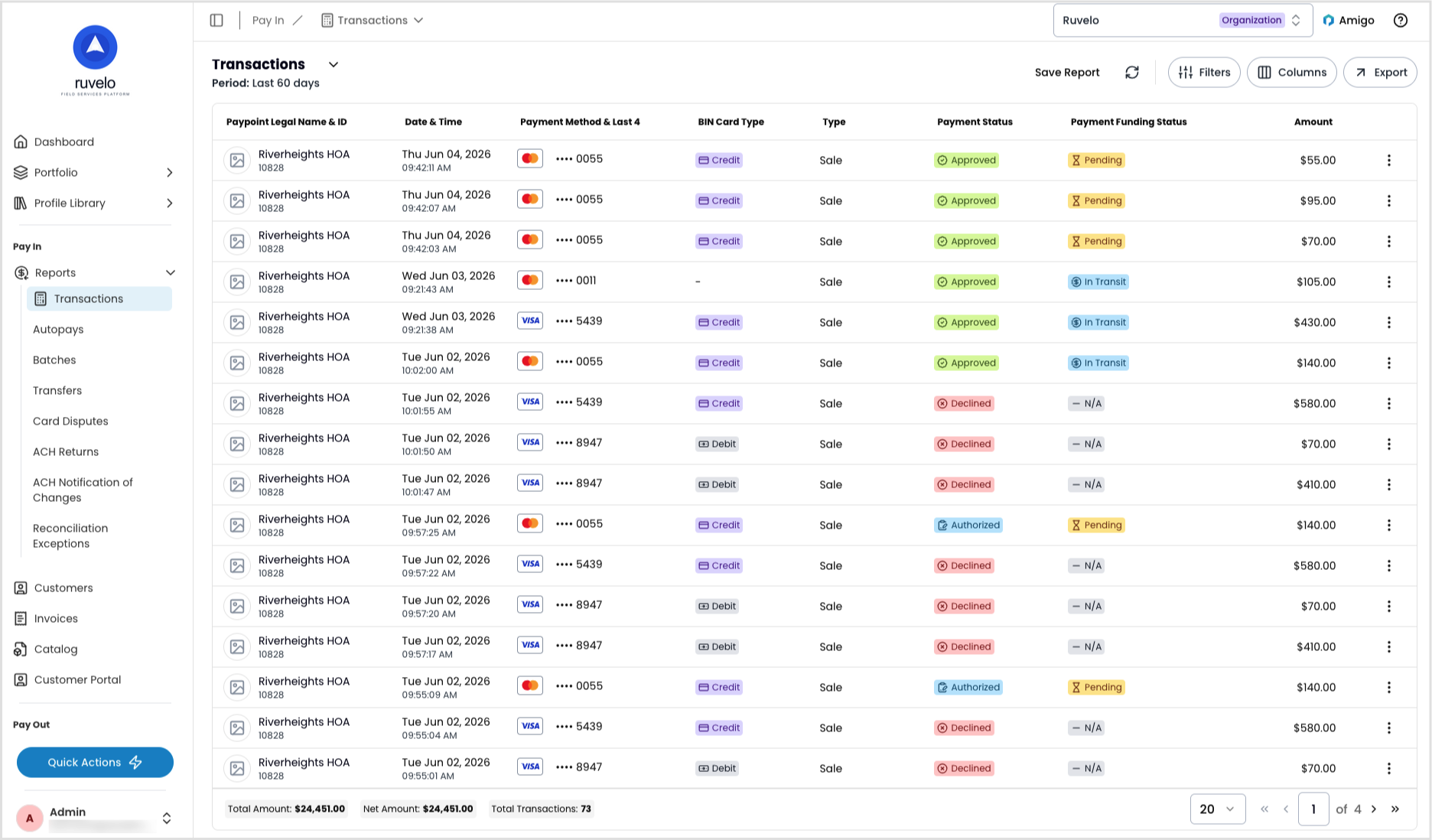Open row menu for $430.00 transaction
Viewport: 1432px width, 840px height.
1389,323
